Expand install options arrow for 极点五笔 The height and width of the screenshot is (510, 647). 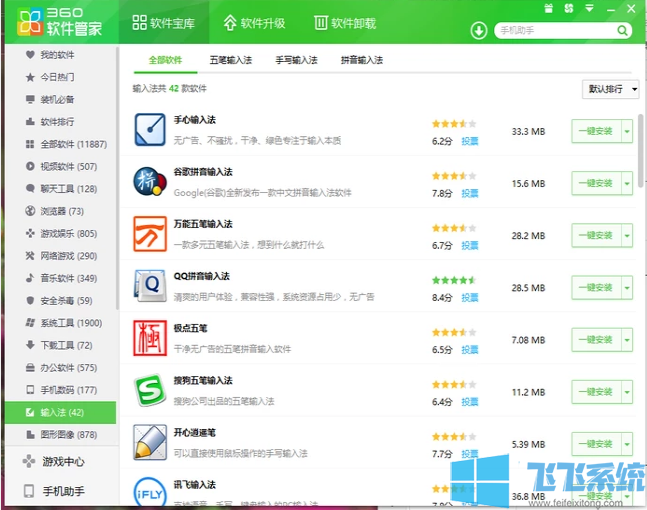(627, 340)
